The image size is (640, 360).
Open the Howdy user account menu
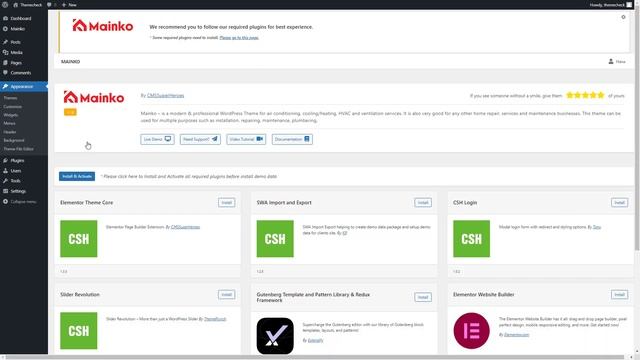click(611, 5)
